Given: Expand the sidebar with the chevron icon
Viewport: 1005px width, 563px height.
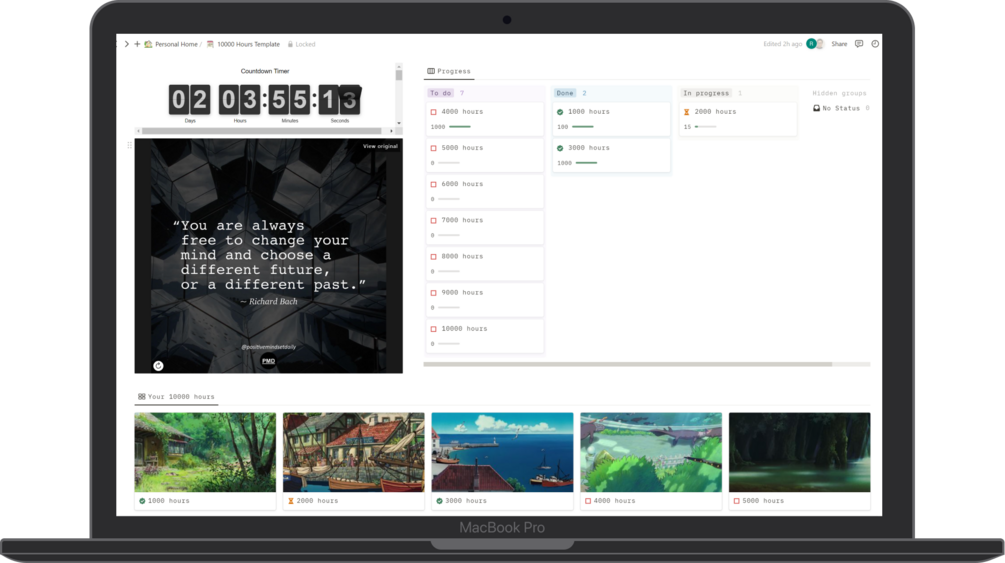Looking at the screenshot, I should [x=127, y=44].
